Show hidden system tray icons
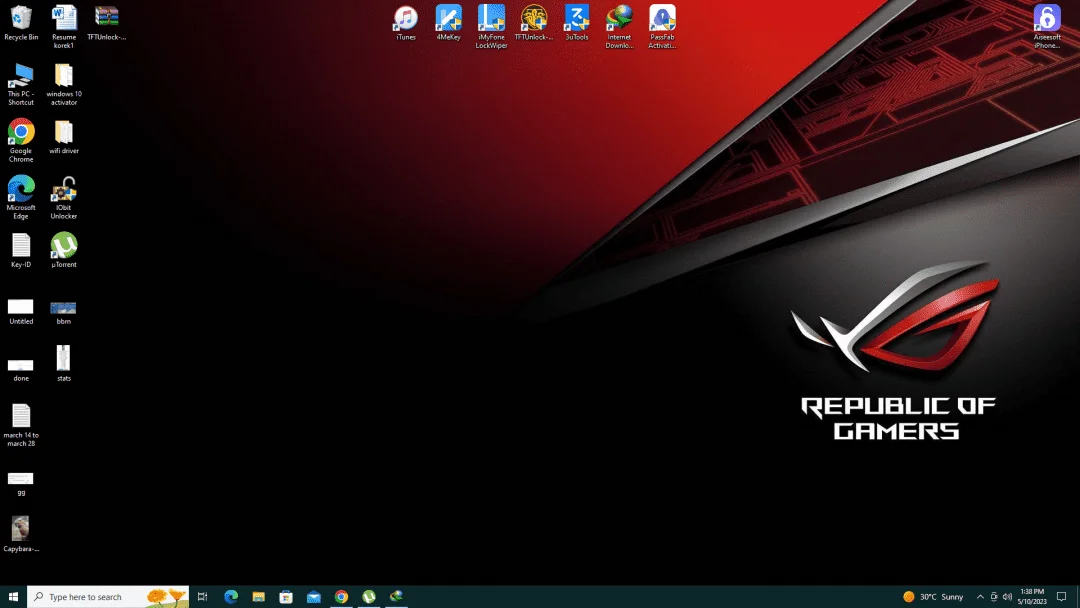This screenshot has width=1080, height=608. click(x=980, y=596)
